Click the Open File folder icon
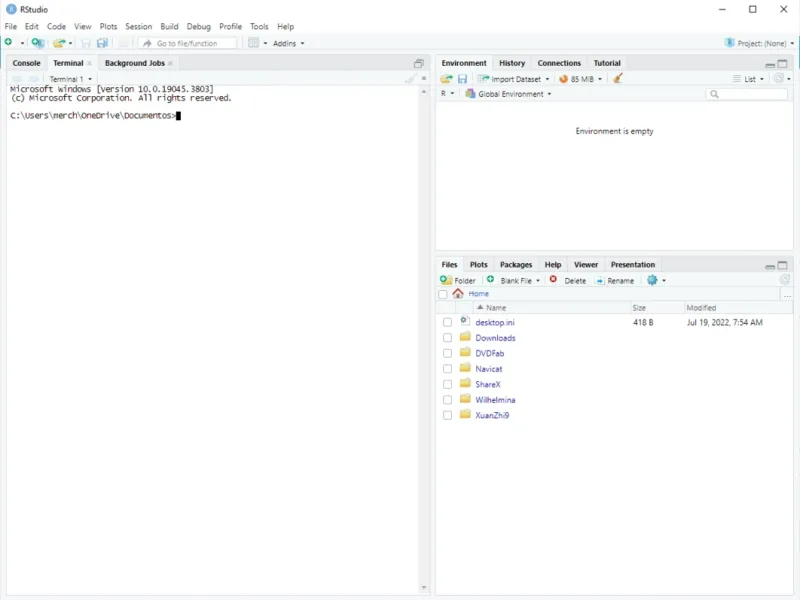 click(x=59, y=43)
